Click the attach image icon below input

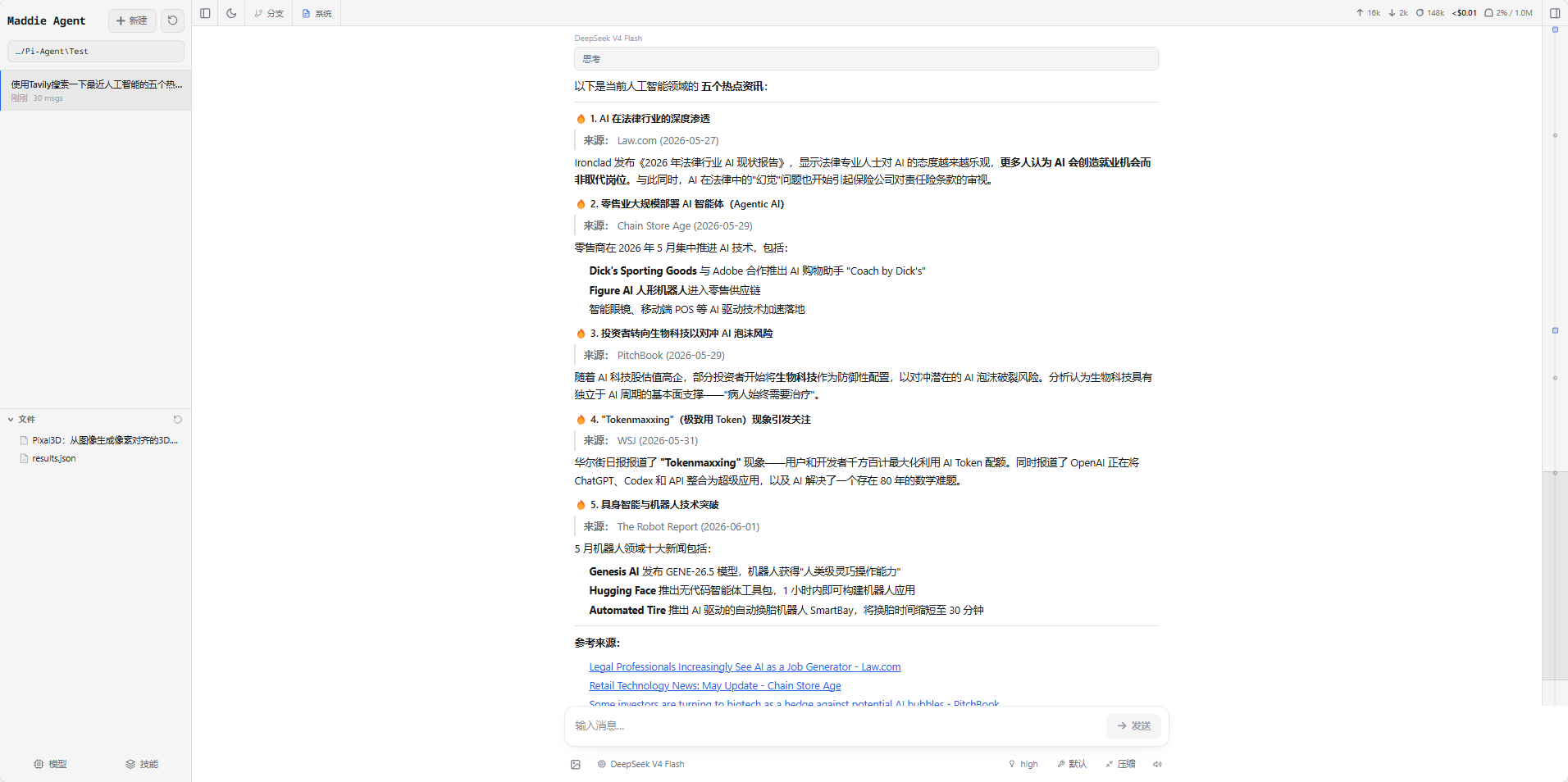point(576,764)
